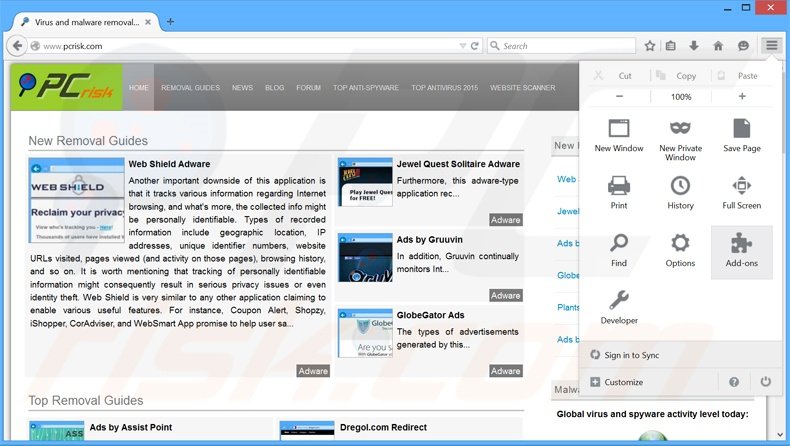Click the GlobeGator thumbnail image

coord(365,333)
